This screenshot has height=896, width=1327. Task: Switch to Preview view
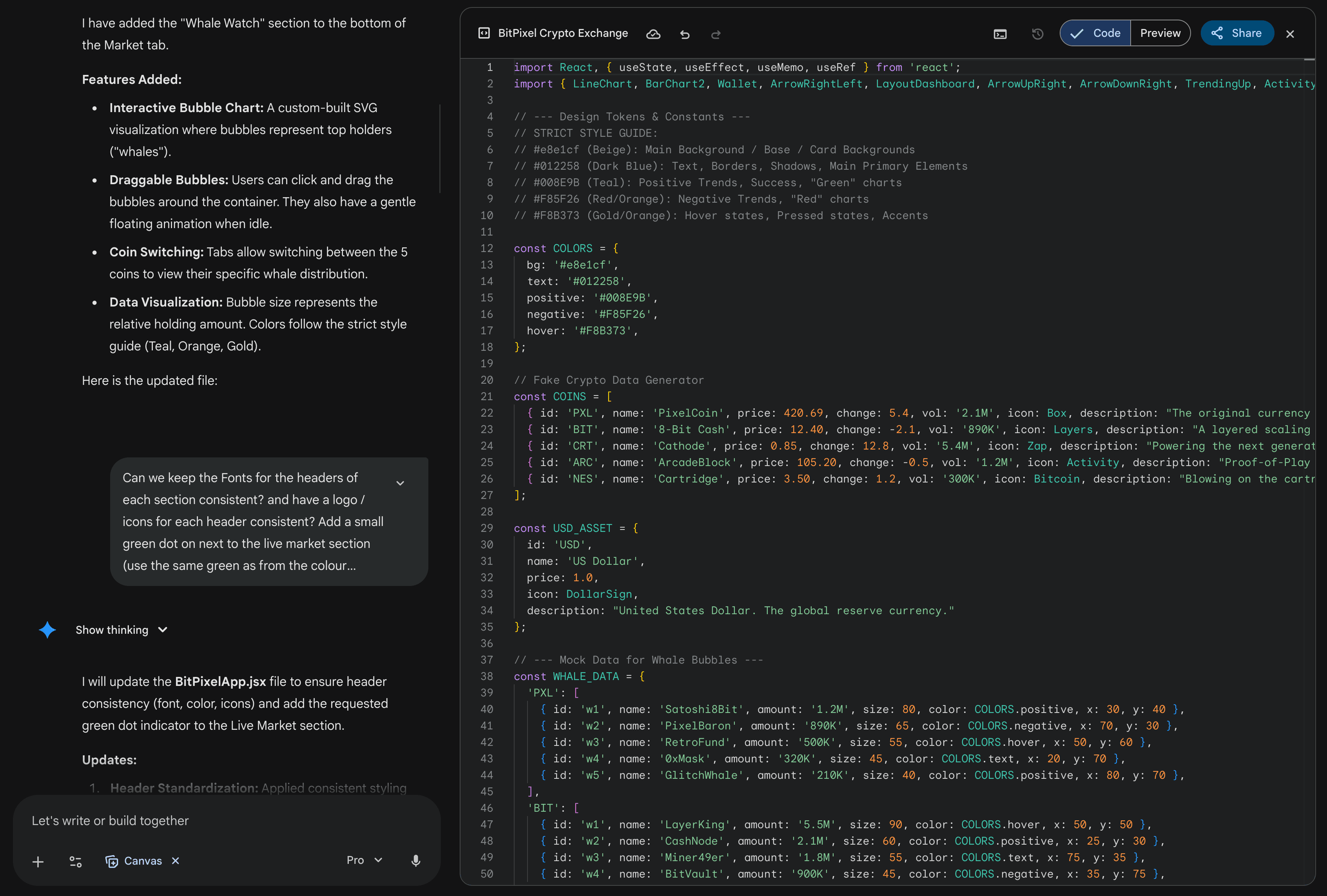[x=1160, y=34]
